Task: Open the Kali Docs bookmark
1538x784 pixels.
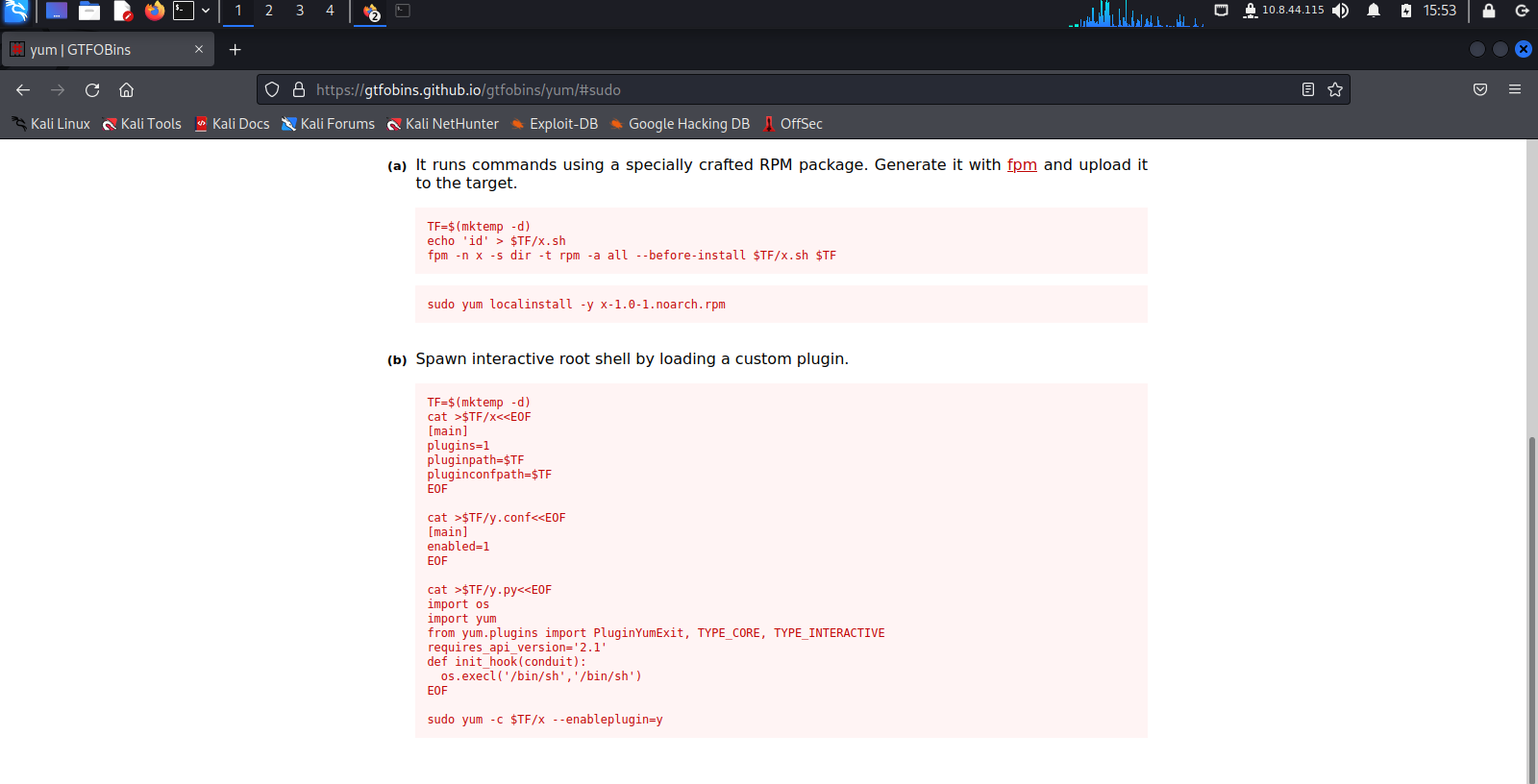Action: [232, 124]
